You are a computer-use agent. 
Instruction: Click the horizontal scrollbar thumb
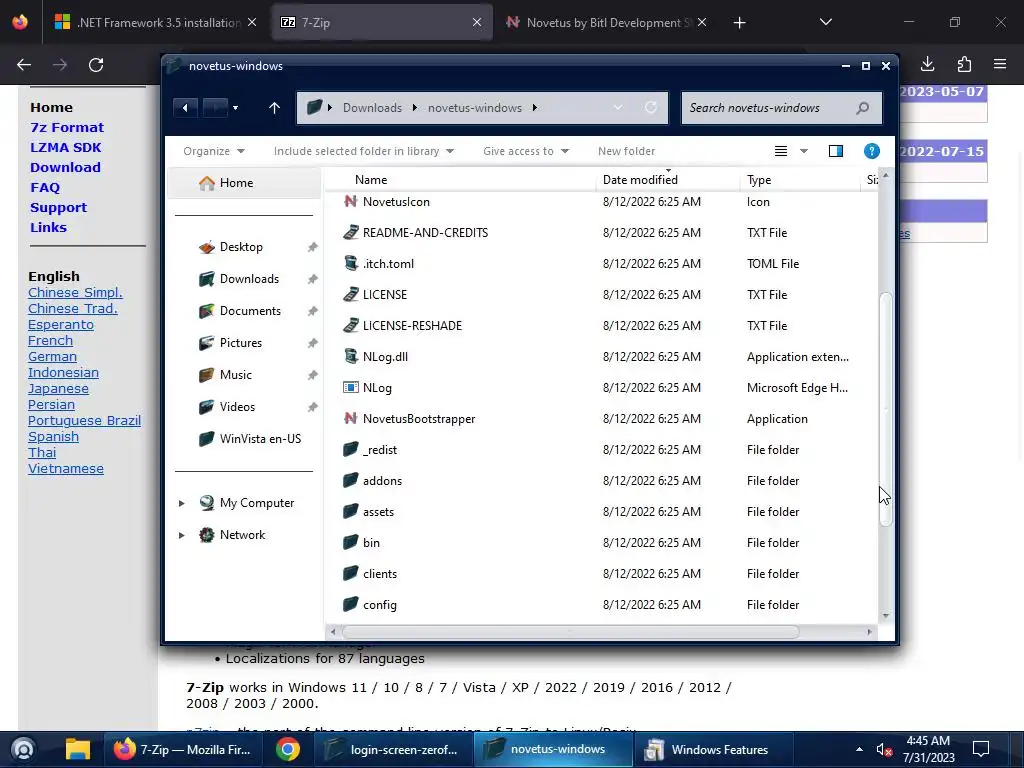coord(570,632)
